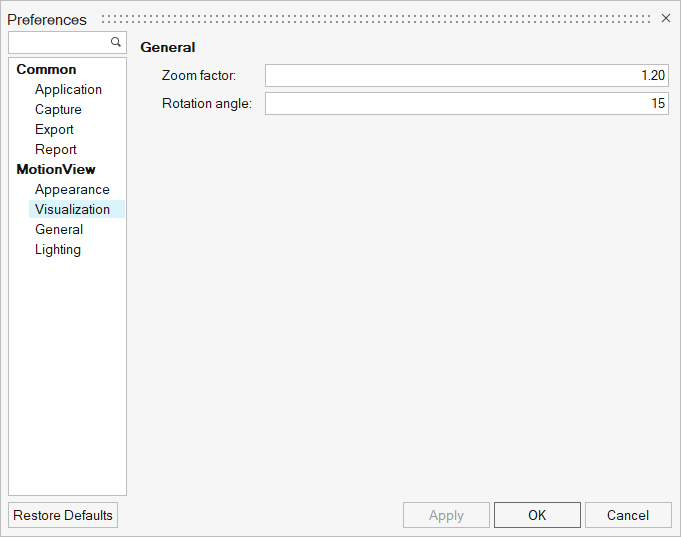Click the Apply button
681x537 pixels.
point(446,515)
